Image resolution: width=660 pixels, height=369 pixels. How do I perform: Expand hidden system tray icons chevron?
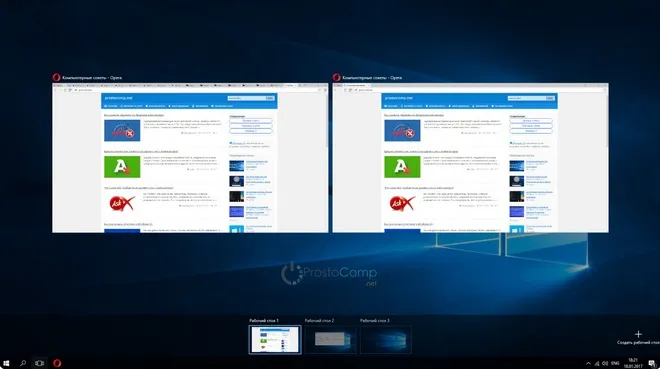[588, 364]
